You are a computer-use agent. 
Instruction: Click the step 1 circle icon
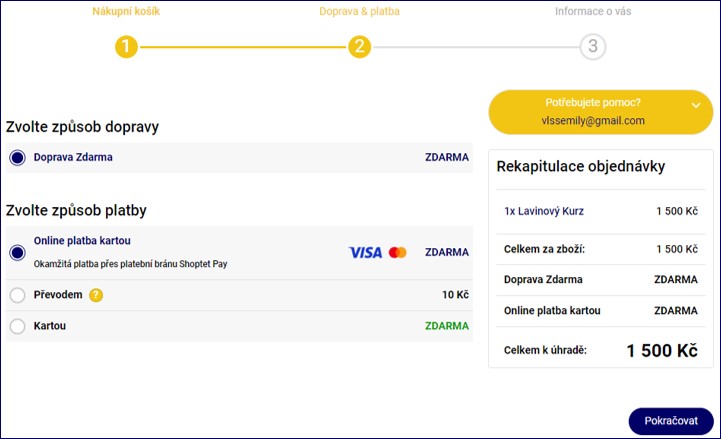point(126,47)
